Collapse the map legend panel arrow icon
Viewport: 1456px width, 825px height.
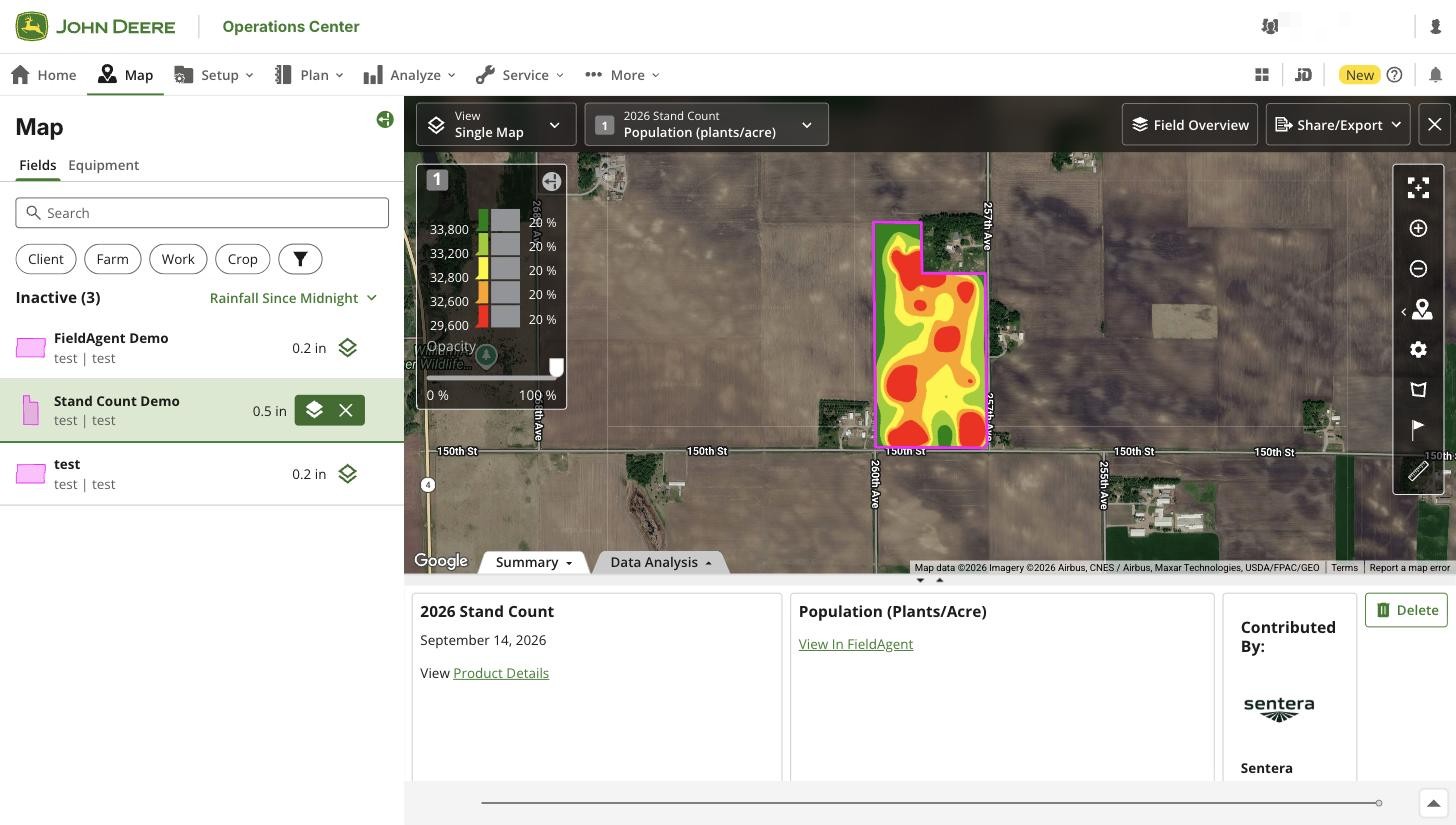pyautogui.click(x=551, y=181)
